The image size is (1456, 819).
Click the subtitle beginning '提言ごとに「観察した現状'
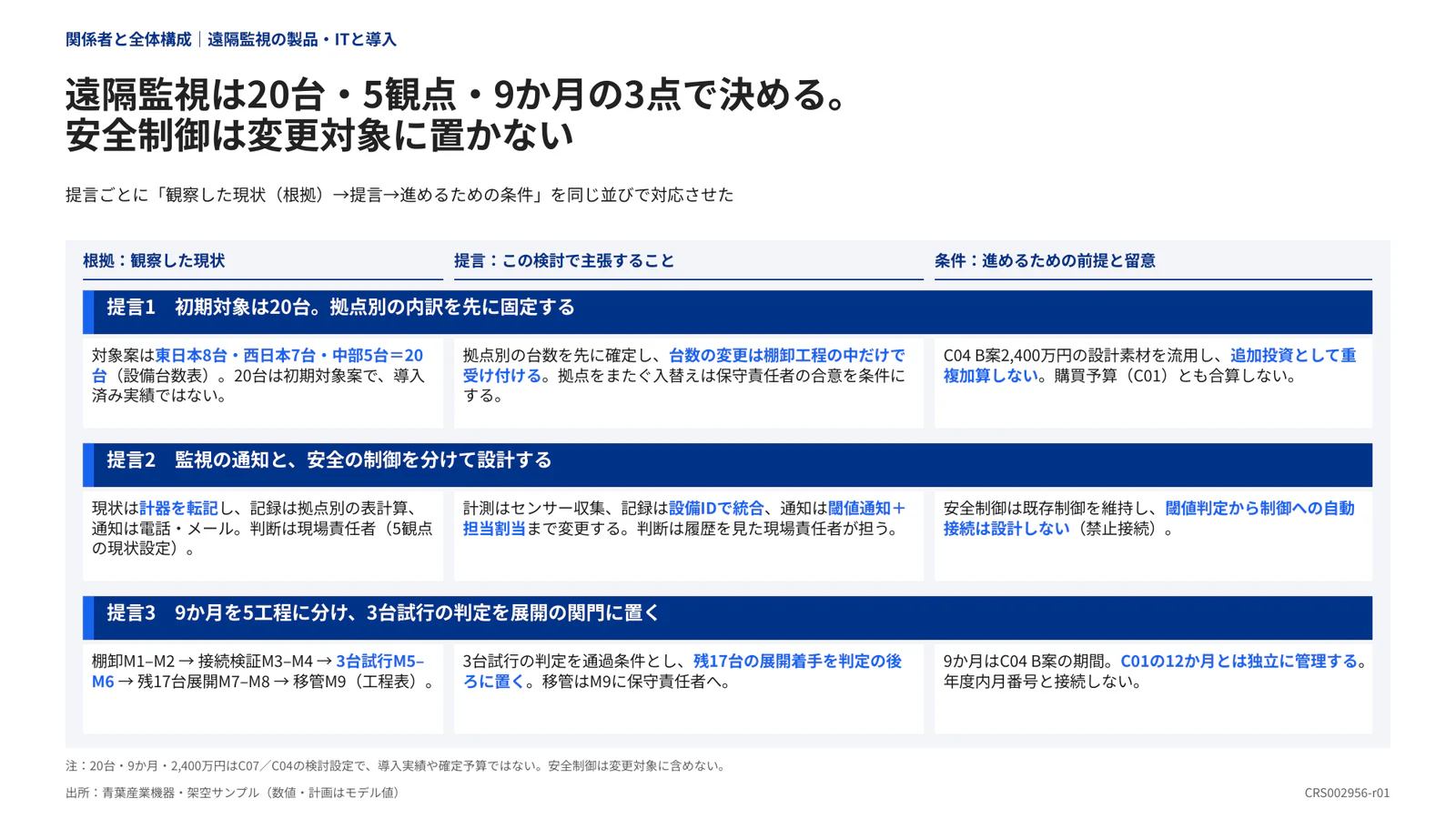(399, 195)
